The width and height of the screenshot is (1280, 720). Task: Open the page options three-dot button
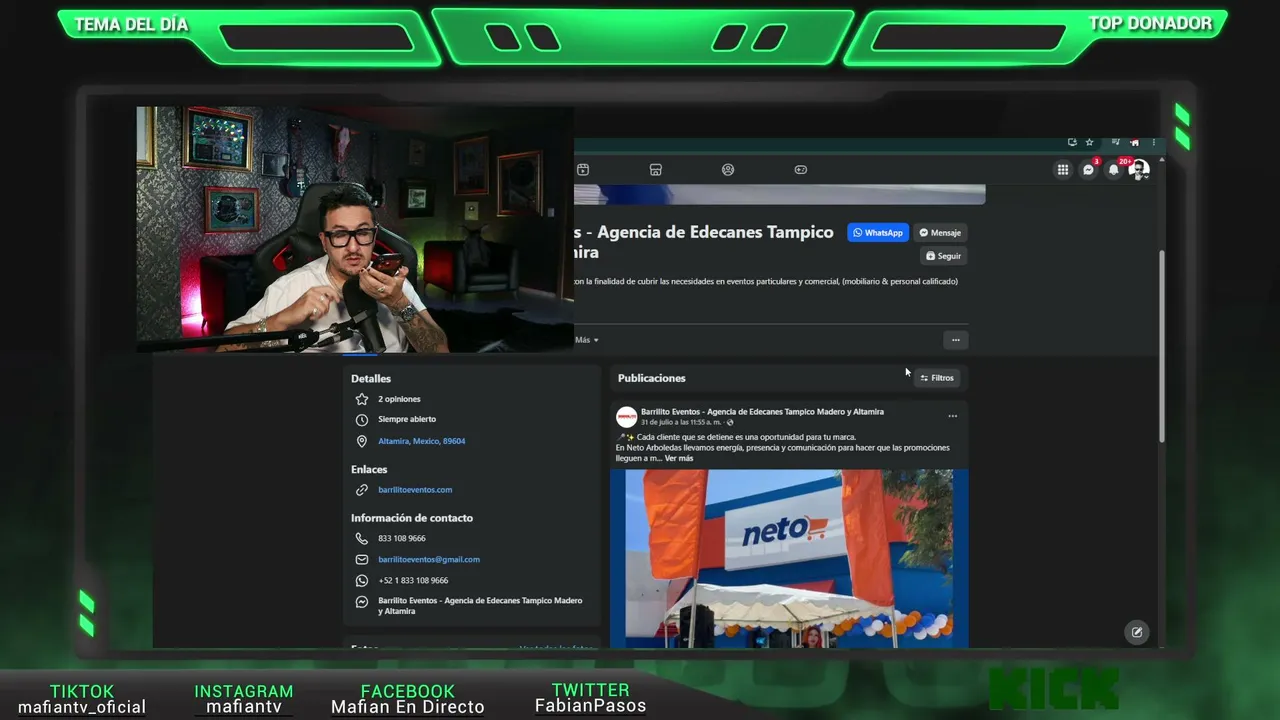pos(956,340)
